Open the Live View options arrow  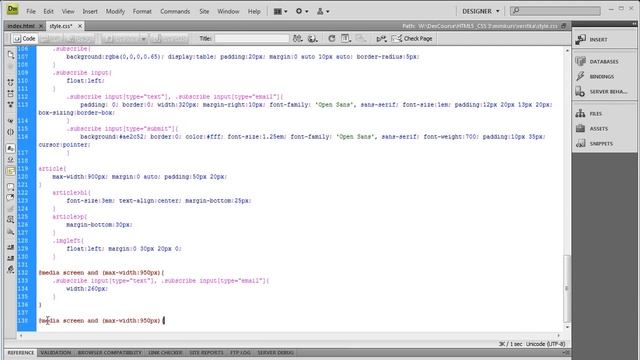(144, 39)
